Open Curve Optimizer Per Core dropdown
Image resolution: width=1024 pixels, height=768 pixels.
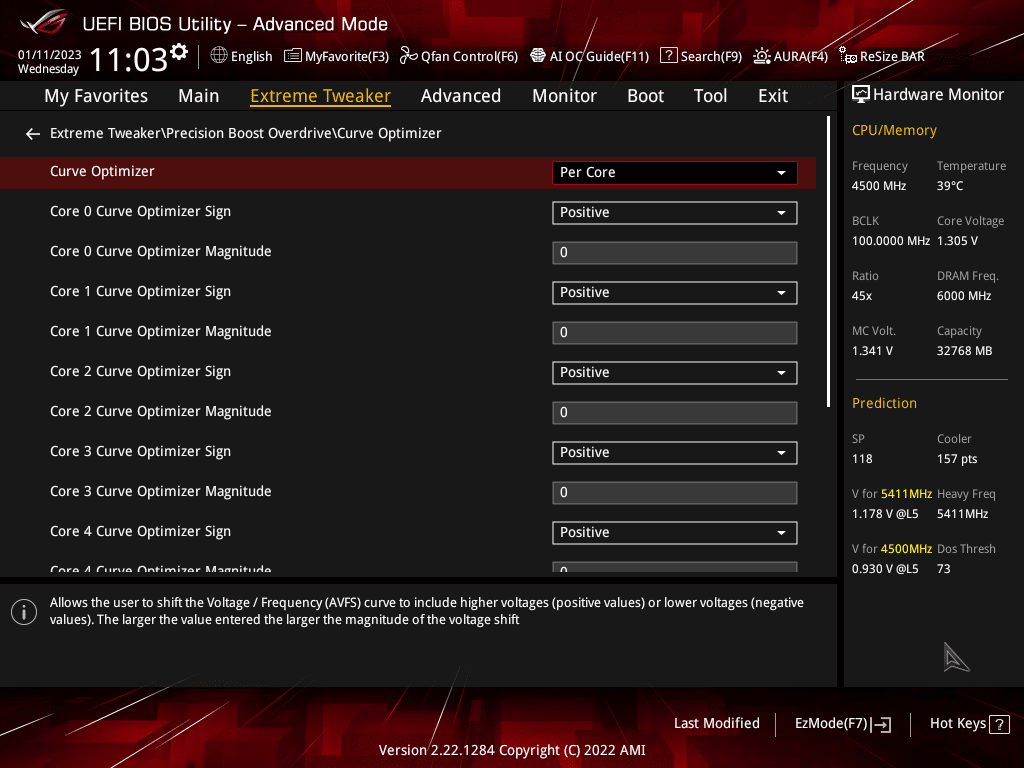point(675,172)
